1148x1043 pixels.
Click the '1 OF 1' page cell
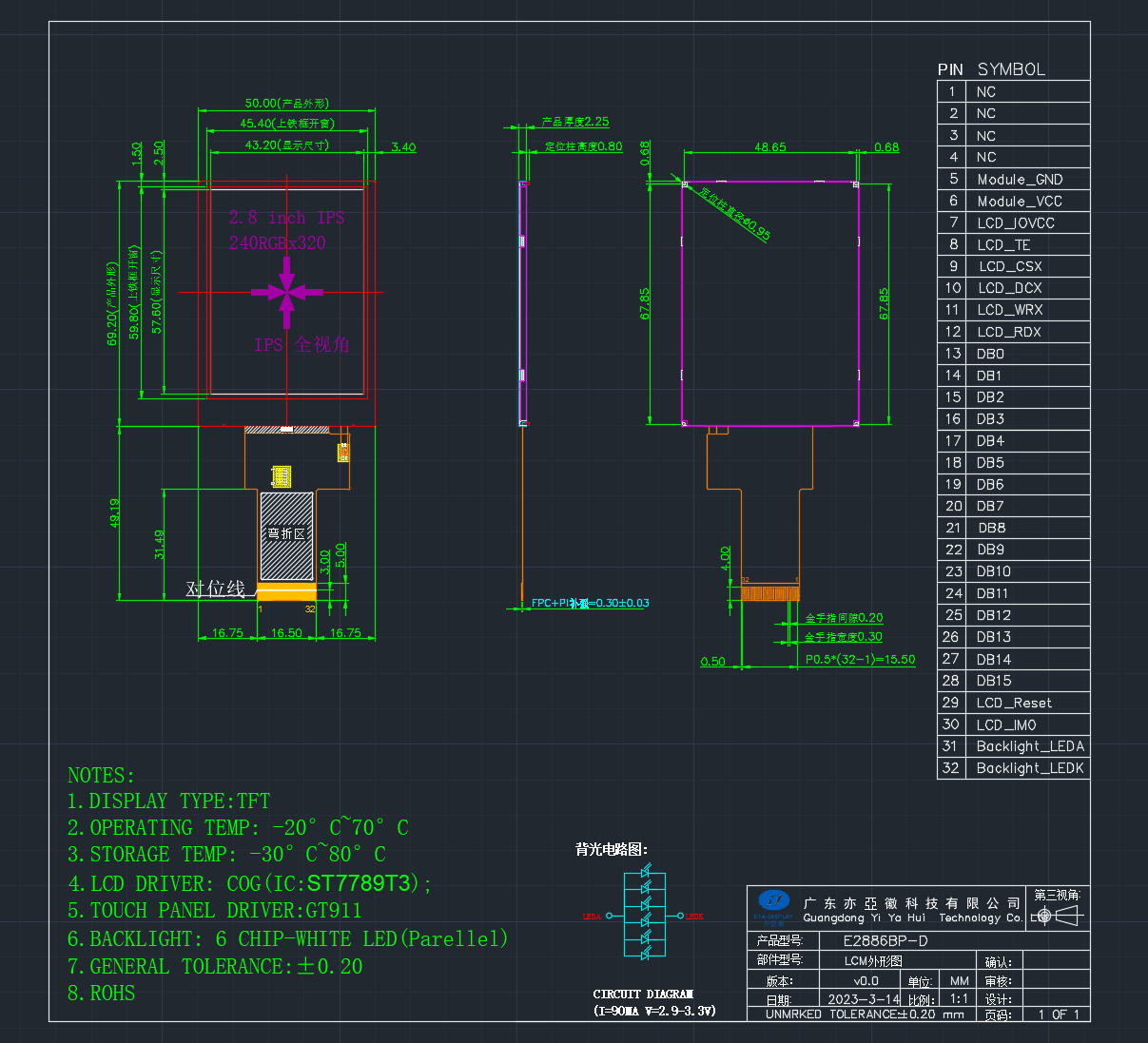tap(1059, 1014)
